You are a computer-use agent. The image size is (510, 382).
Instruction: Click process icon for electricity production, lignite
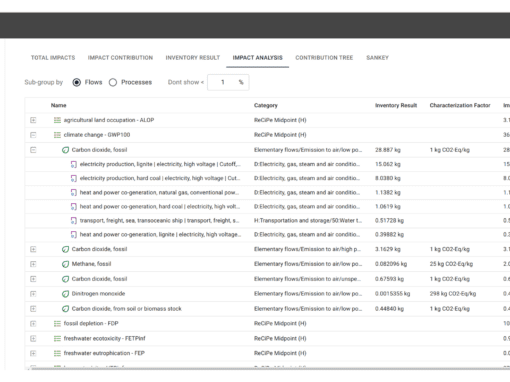tap(74, 164)
